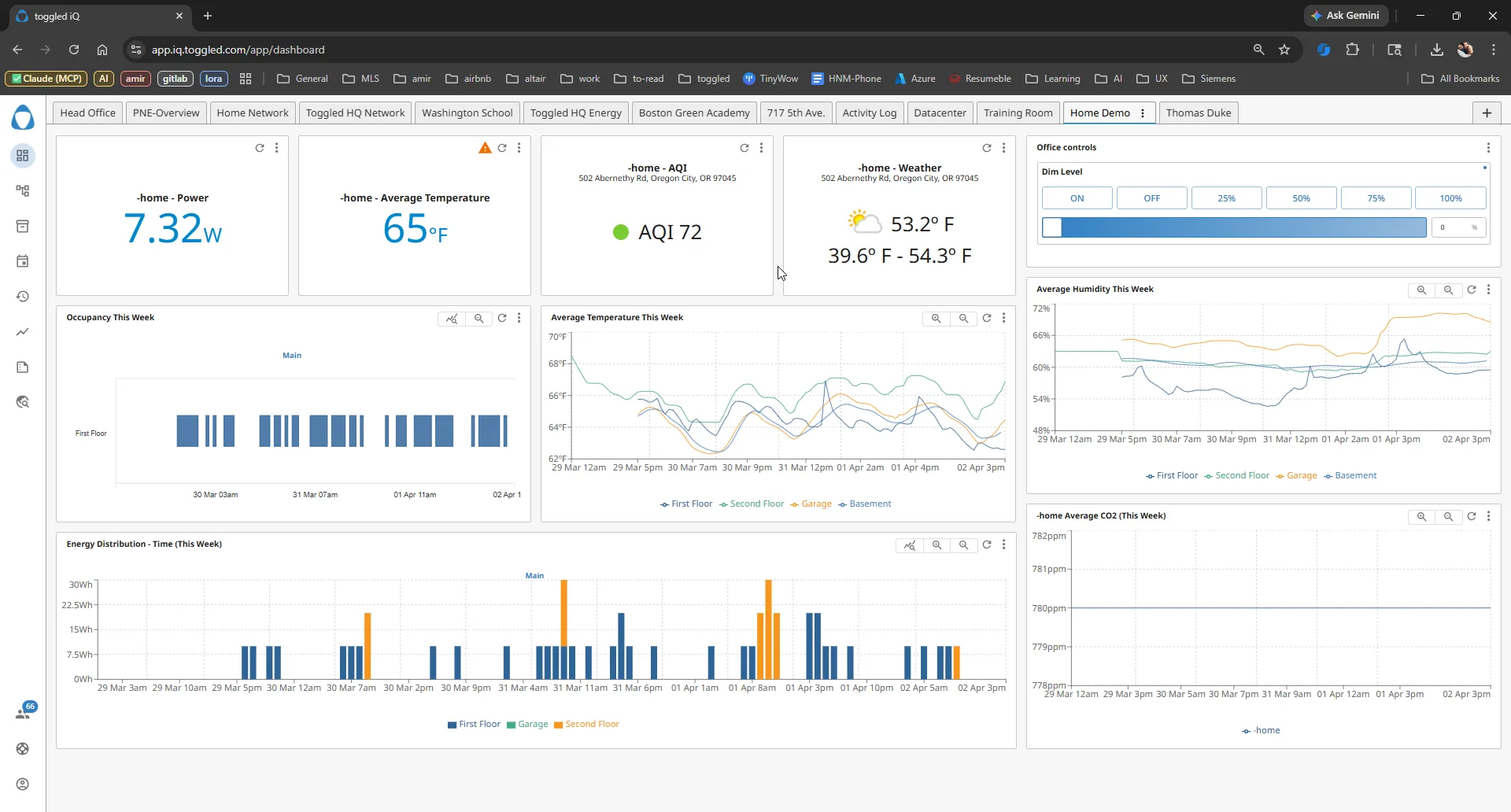This screenshot has height=812, width=1511.
Task: Click the dim level percentage input field
Action: (1458, 228)
